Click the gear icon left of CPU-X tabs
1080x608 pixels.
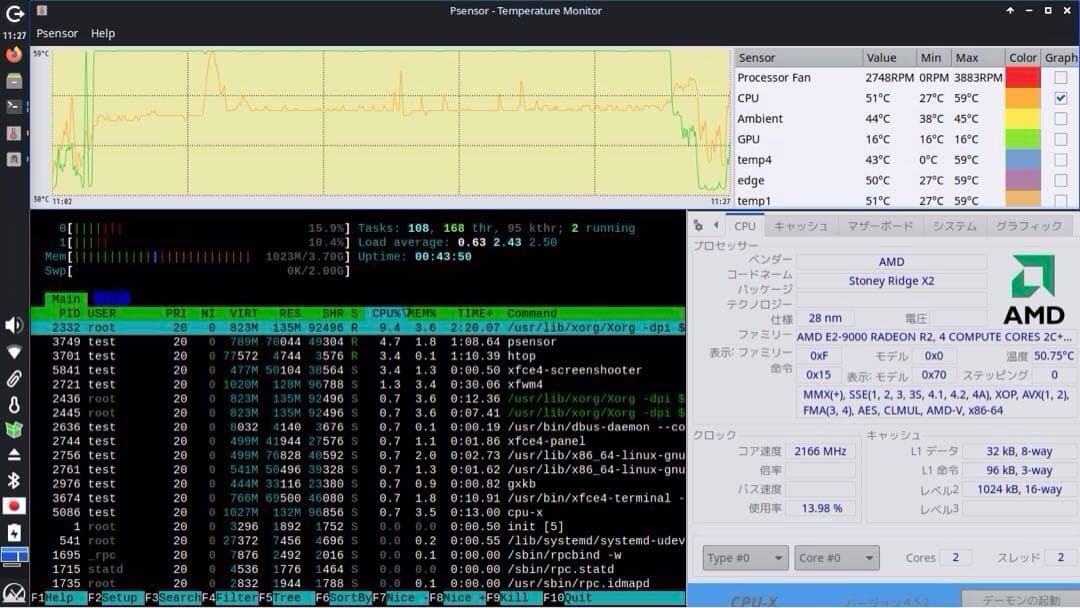(x=698, y=225)
